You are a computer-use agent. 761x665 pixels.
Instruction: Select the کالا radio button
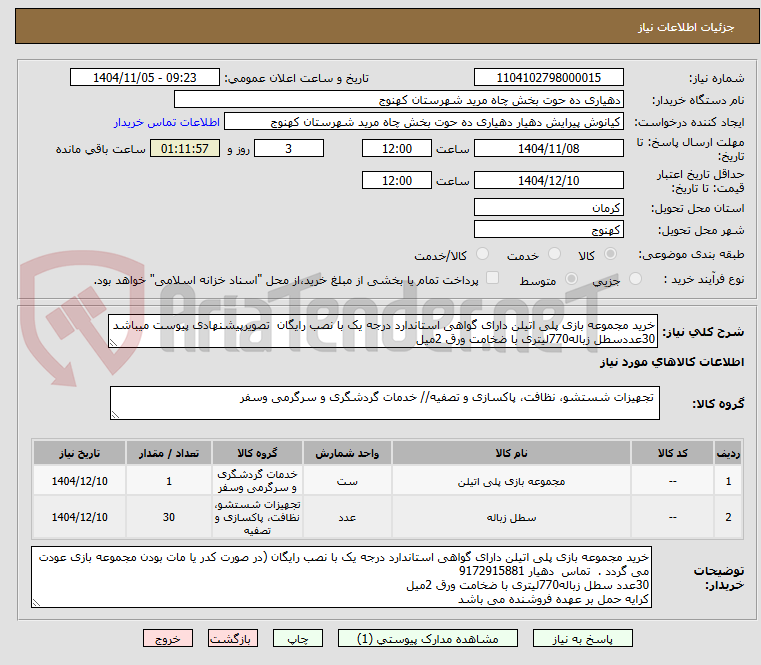(x=611, y=254)
